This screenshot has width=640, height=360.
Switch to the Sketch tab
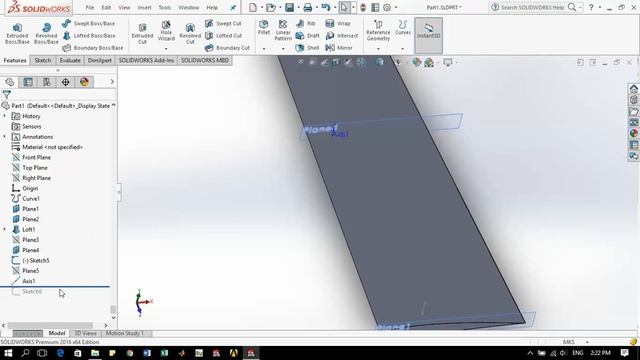click(x=42, y=60)
